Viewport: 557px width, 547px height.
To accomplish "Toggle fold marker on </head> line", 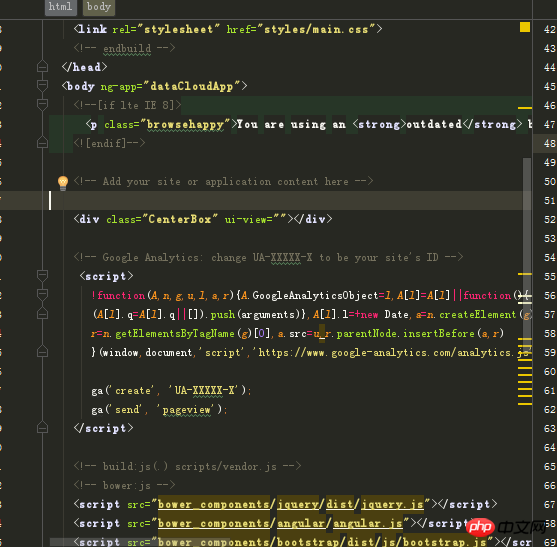I will point(42,66).
